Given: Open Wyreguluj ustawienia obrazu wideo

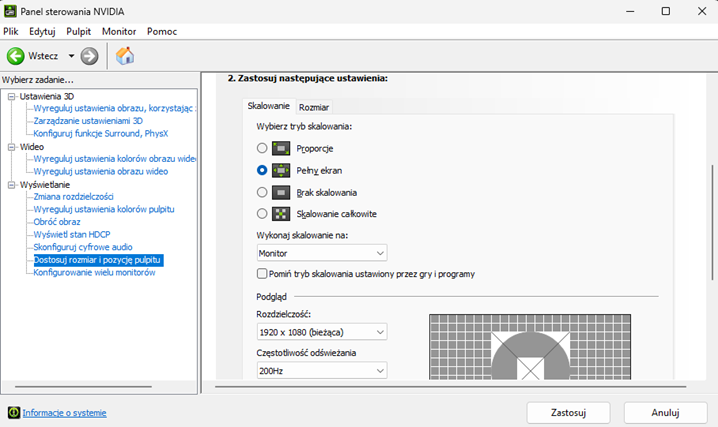Looking at the screenshot, I should (x=101, y=172).
